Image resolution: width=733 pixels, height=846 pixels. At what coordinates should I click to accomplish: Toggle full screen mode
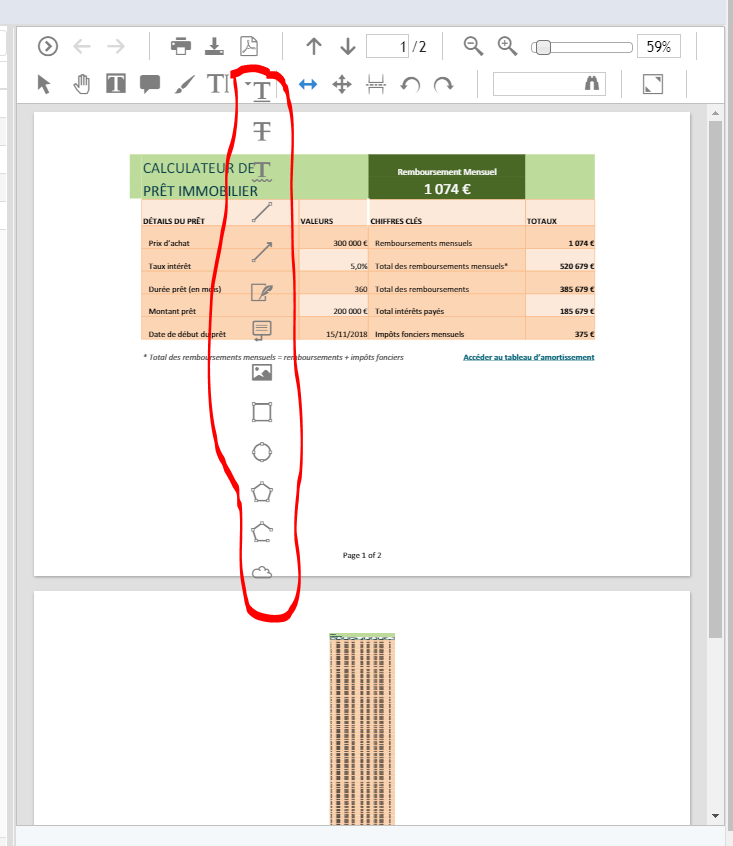click(x=653, y=84)
